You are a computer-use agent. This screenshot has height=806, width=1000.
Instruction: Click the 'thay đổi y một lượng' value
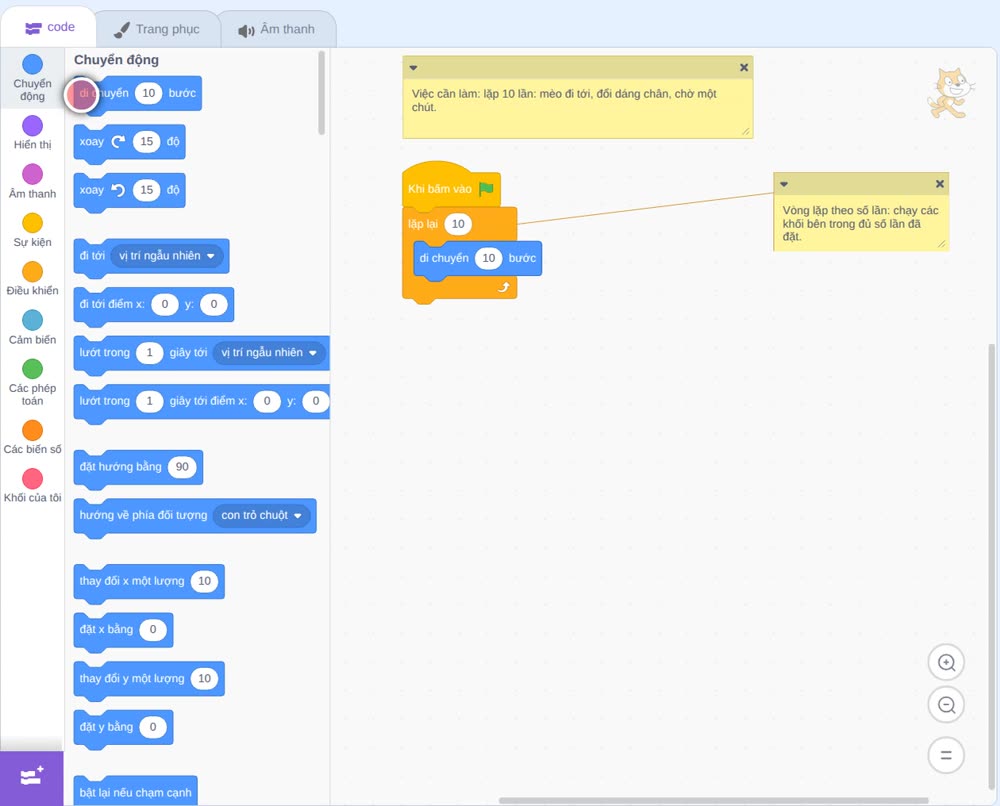[204, 678]
